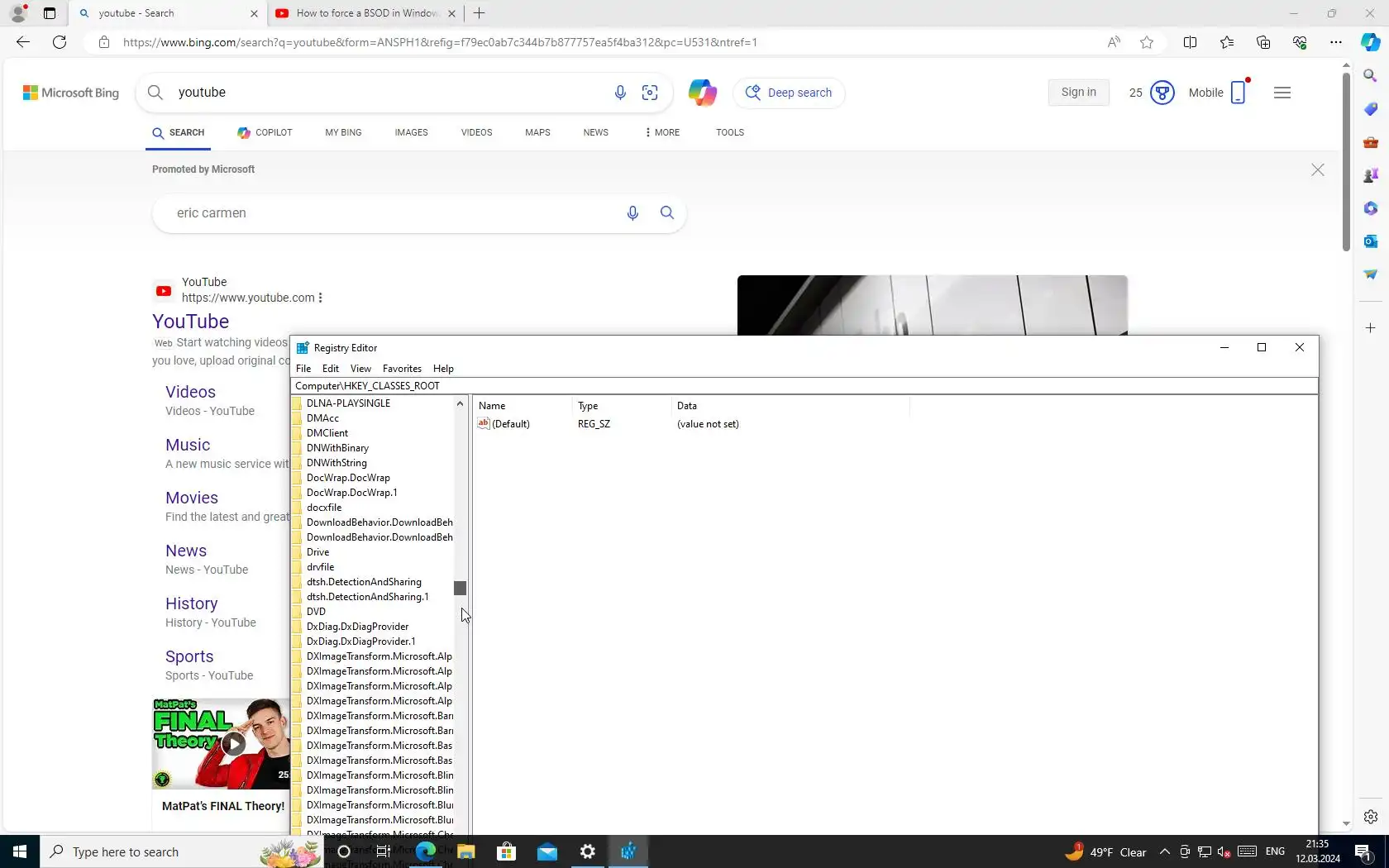This screenshot has width=1389, height=868.
Task: Open the Collections icon in Edge
Action: tap(1263, 42)
